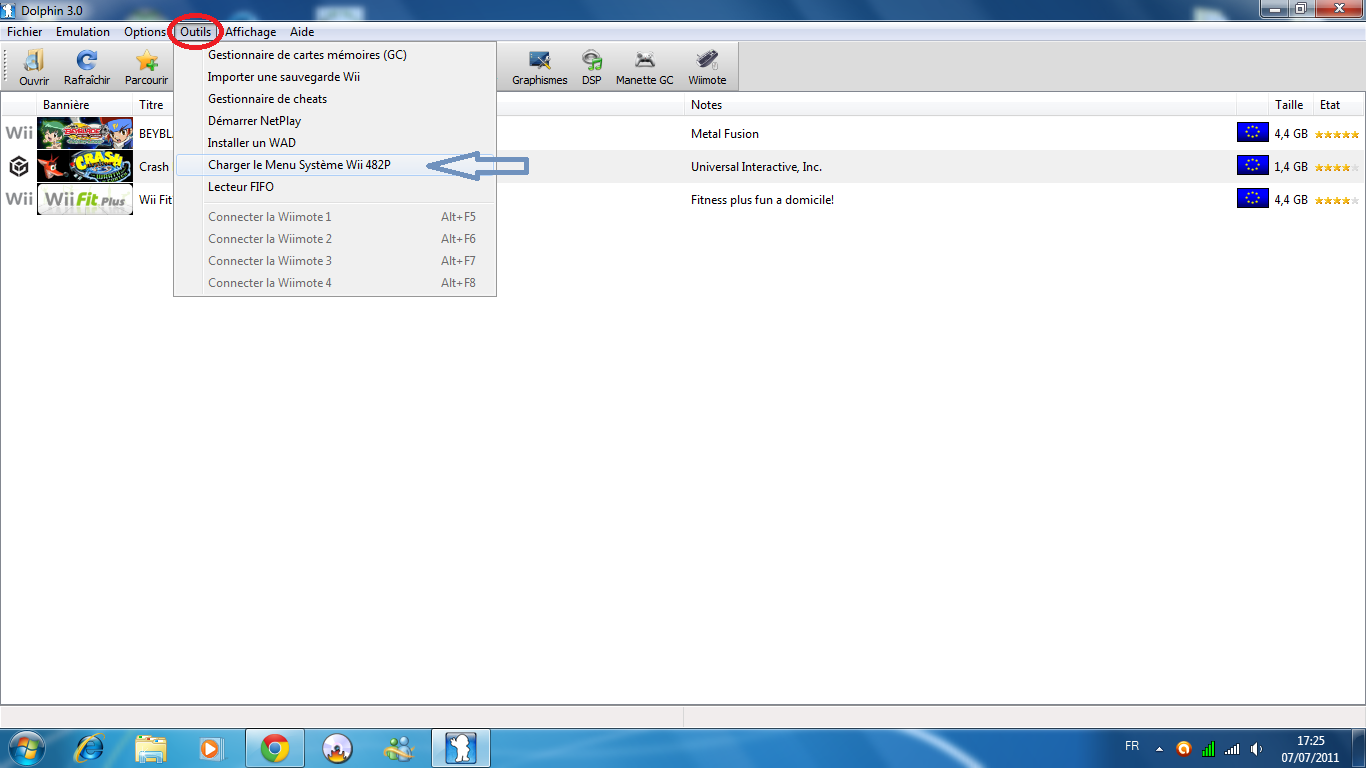
Task: Click the European flag in Universal Interactive row
Action: [1252, 166]
